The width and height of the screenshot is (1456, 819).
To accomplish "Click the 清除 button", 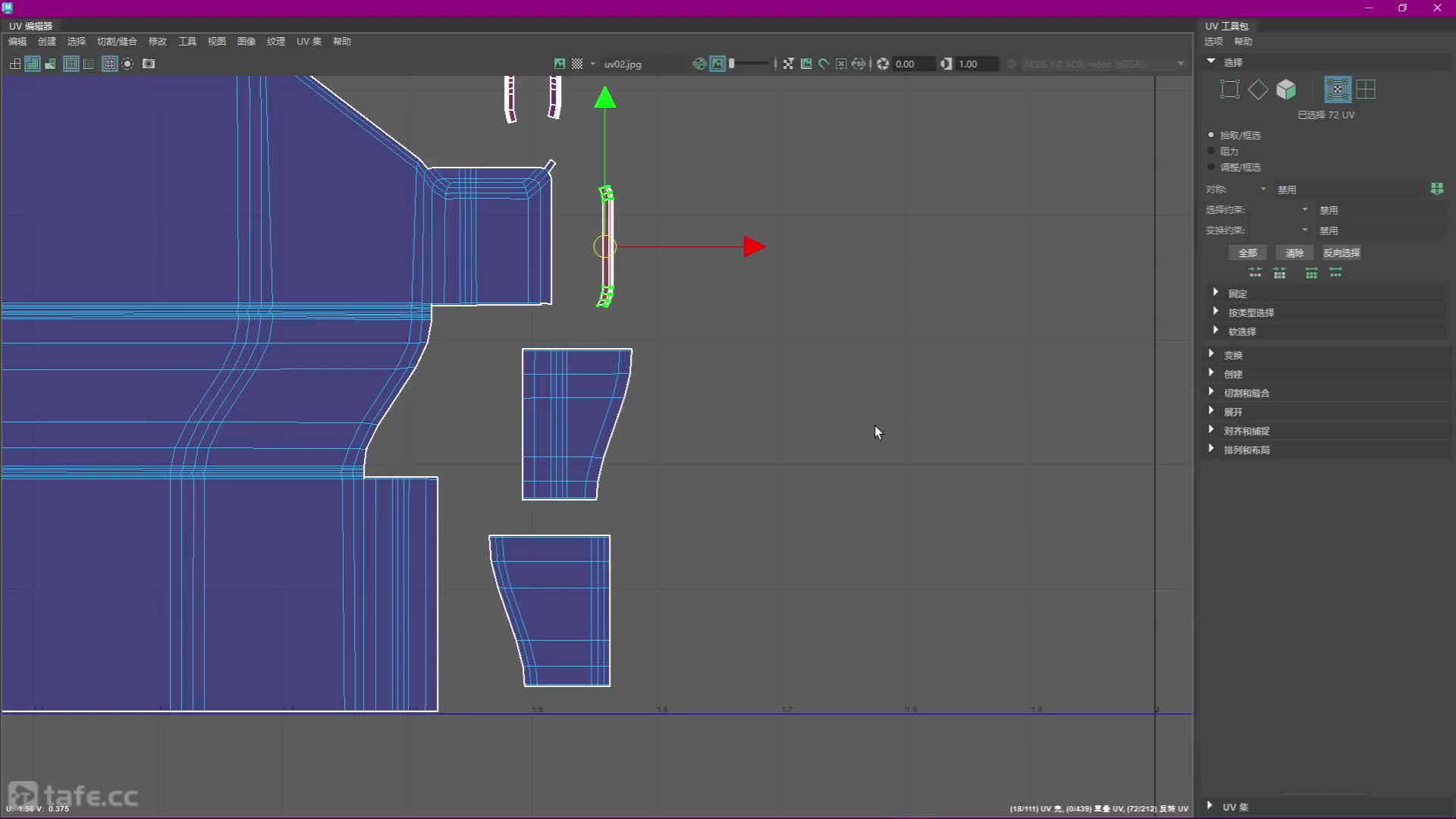I will (1294, 253).
